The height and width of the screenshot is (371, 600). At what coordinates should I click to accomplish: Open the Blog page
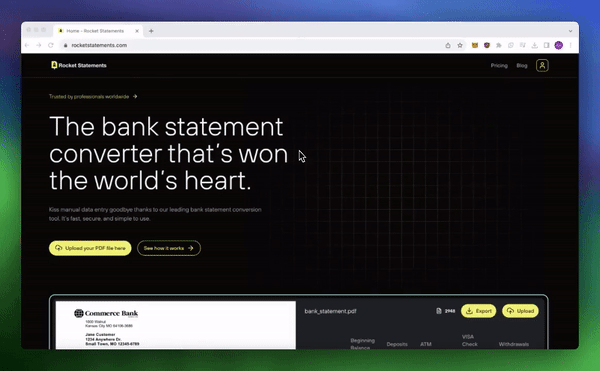click(522, 65)
